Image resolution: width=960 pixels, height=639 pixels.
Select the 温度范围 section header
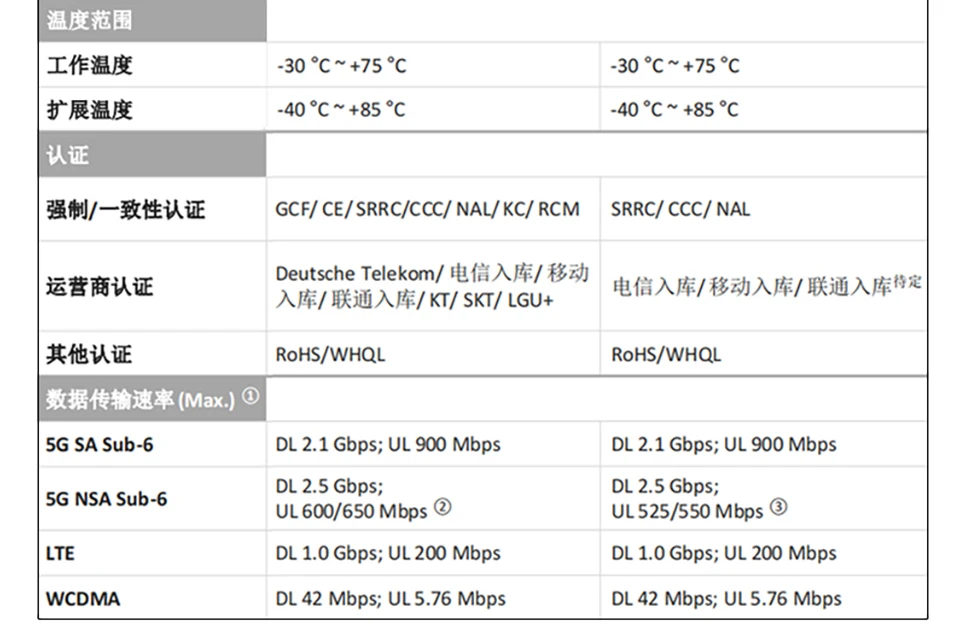[x=89, y=20]
